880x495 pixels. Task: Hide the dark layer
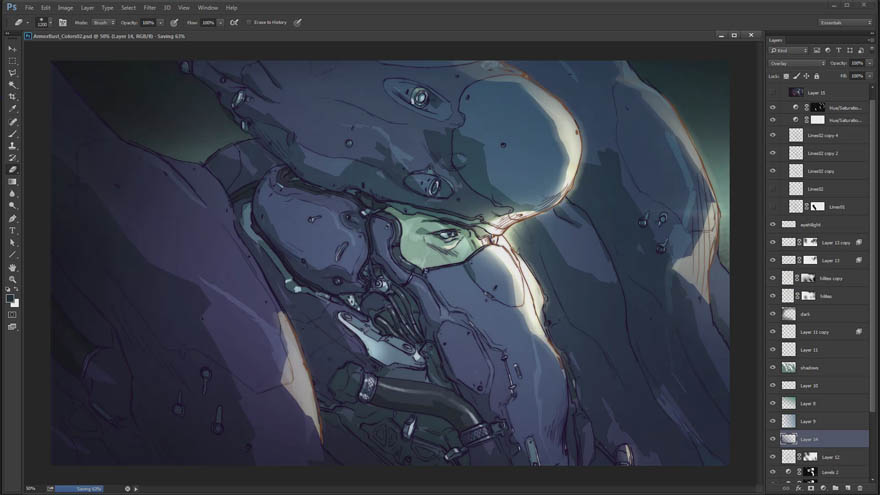coord(773,314)
